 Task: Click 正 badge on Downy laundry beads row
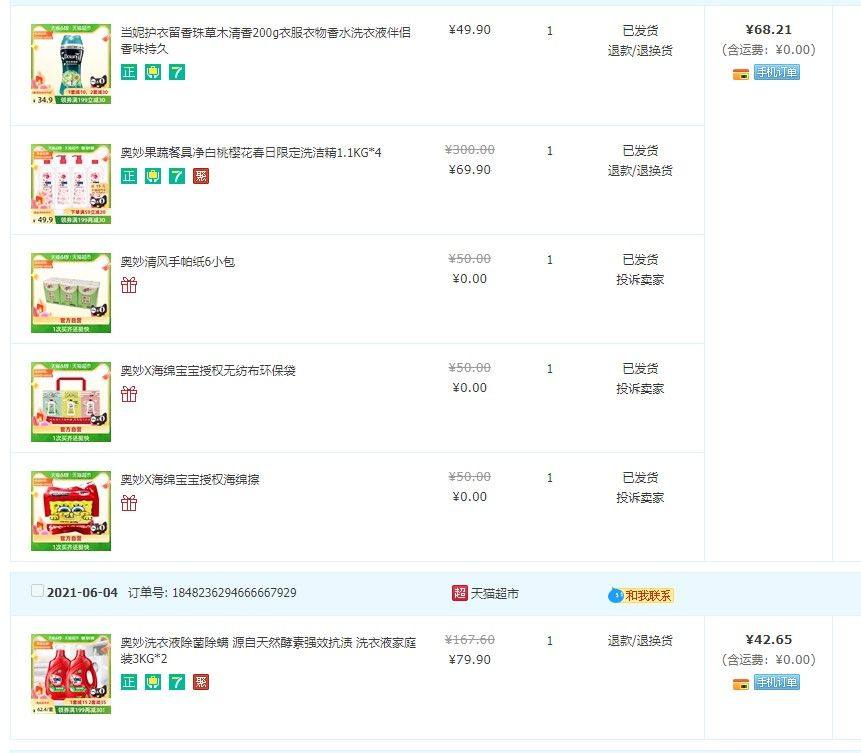128,72
